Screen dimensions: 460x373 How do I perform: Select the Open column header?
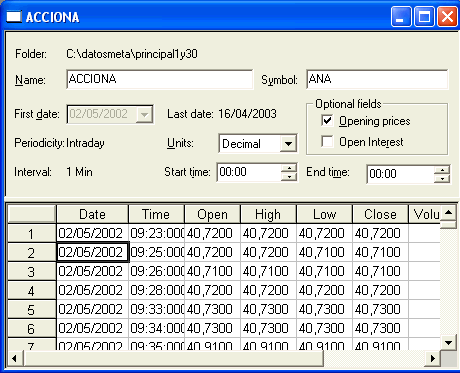212,214
